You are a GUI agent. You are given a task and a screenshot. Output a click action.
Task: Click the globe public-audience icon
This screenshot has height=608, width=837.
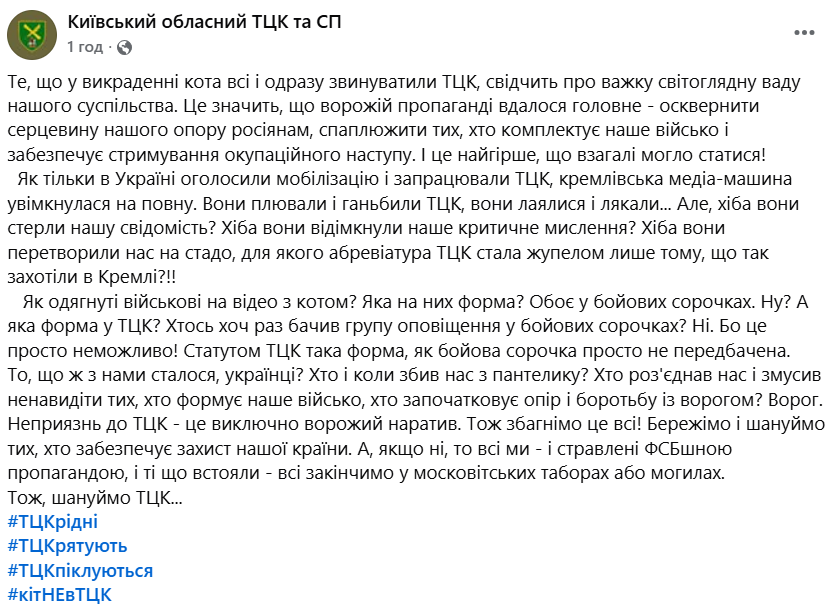click(124, 47)
